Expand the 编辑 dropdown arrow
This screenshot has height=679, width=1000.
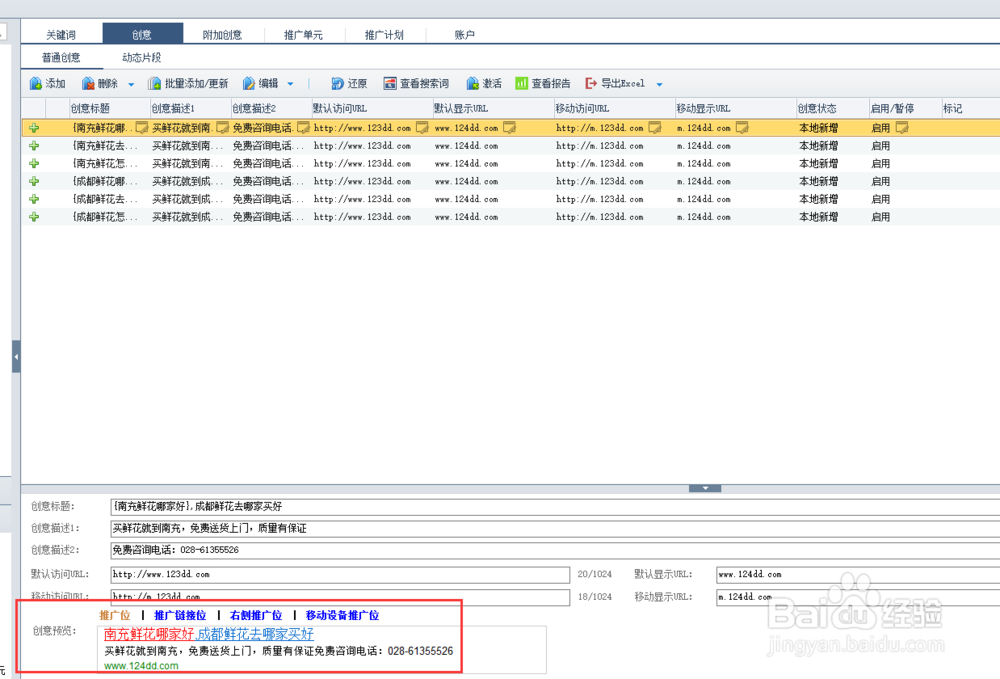pyautogui.click(x=291, y=84)
